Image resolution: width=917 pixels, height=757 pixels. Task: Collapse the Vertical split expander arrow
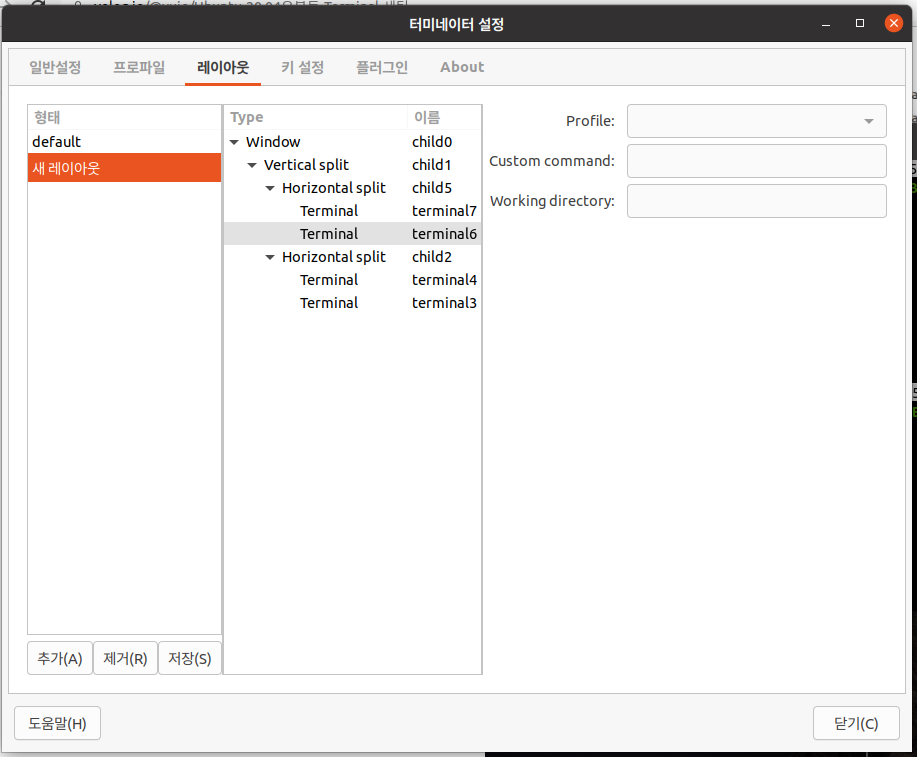(252, 165)
